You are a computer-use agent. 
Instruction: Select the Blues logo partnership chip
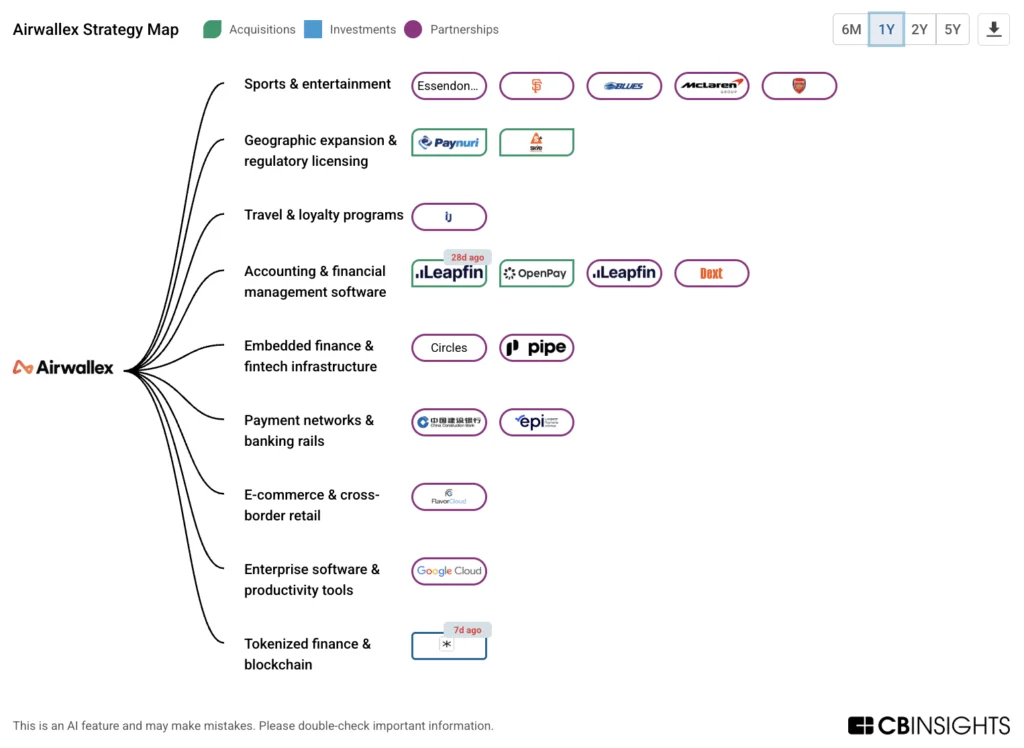[x=624, y=86]
